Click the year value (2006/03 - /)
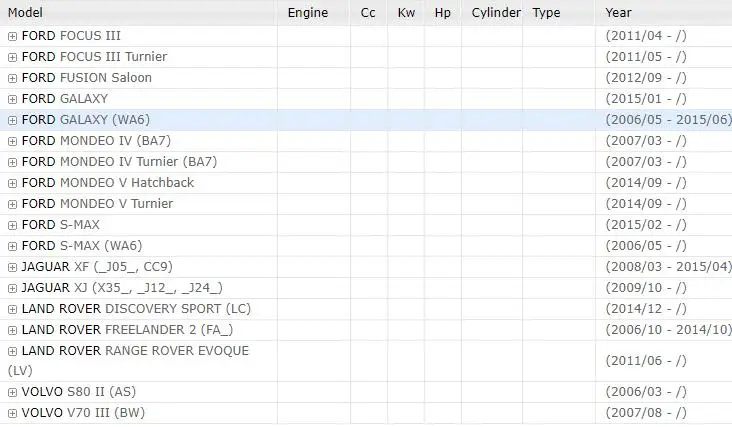The image size is (732, 427). [646, 392]
